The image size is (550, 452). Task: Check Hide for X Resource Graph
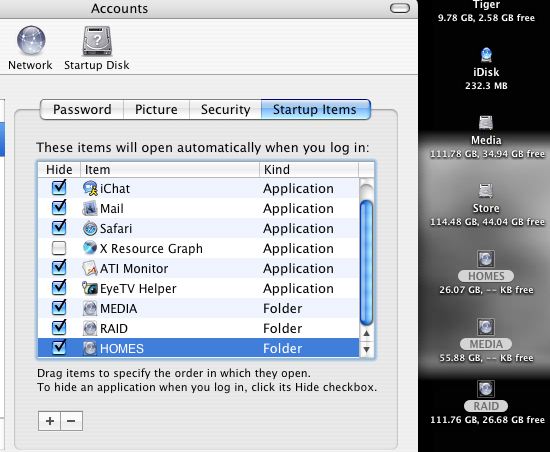59,248
